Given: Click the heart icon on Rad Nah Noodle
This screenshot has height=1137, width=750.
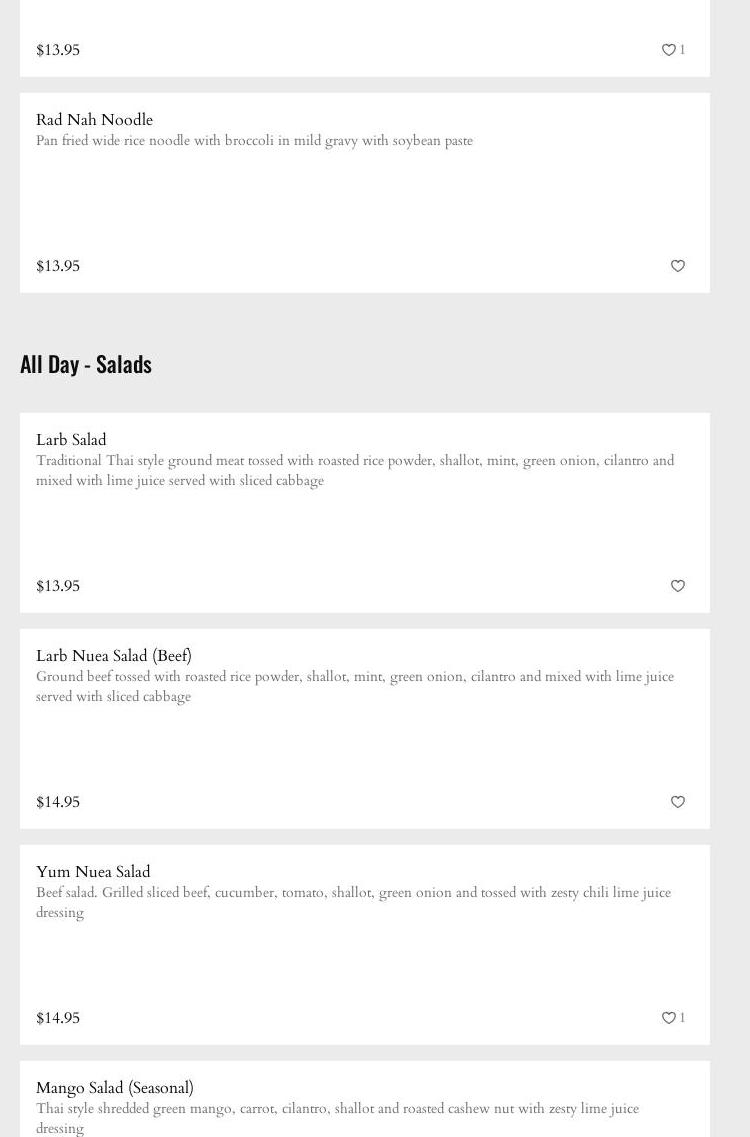Looking at the screenshot, I should pyautogui.click(x=678, y=266).
